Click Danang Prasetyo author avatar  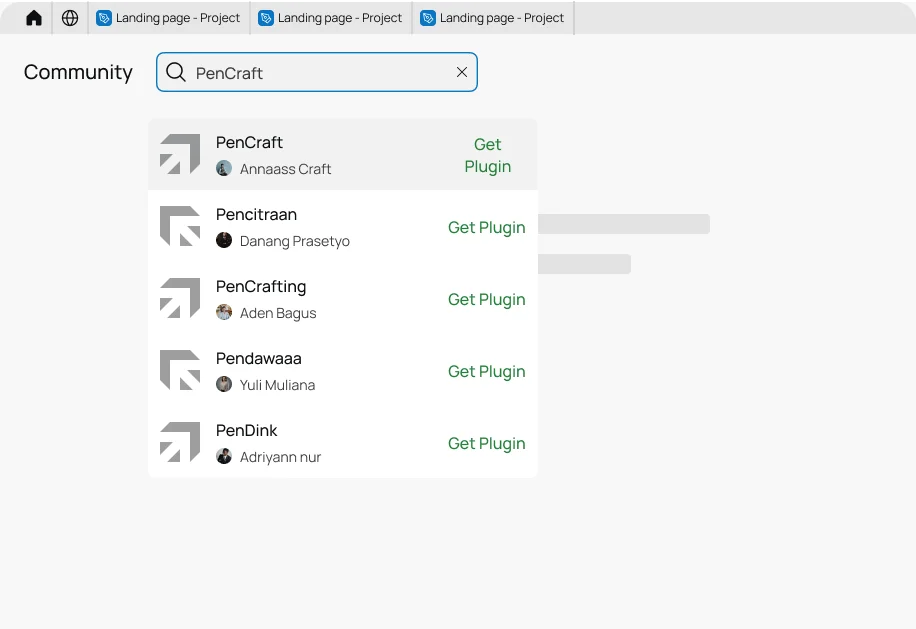pos(224,240)
